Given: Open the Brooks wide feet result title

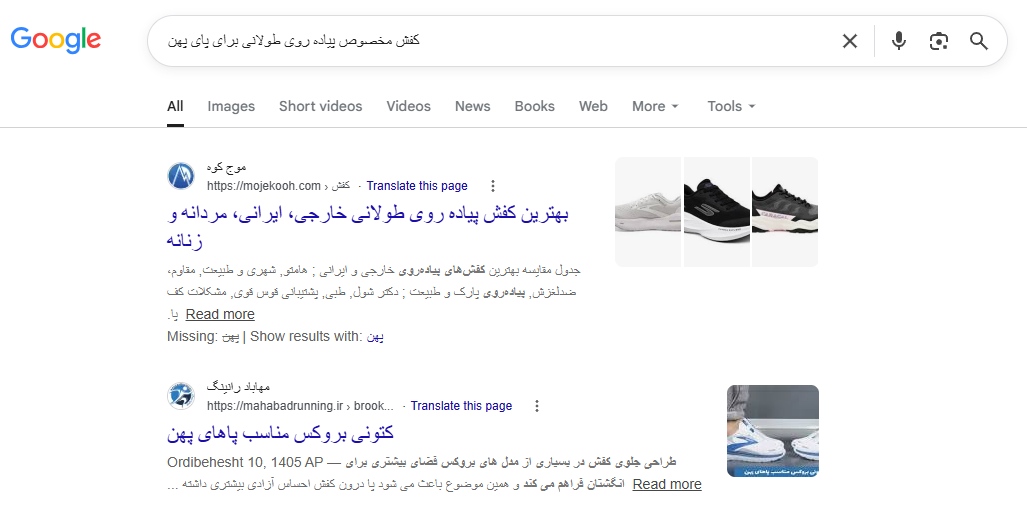Looking at the screenshot, I should pos(280,433).
